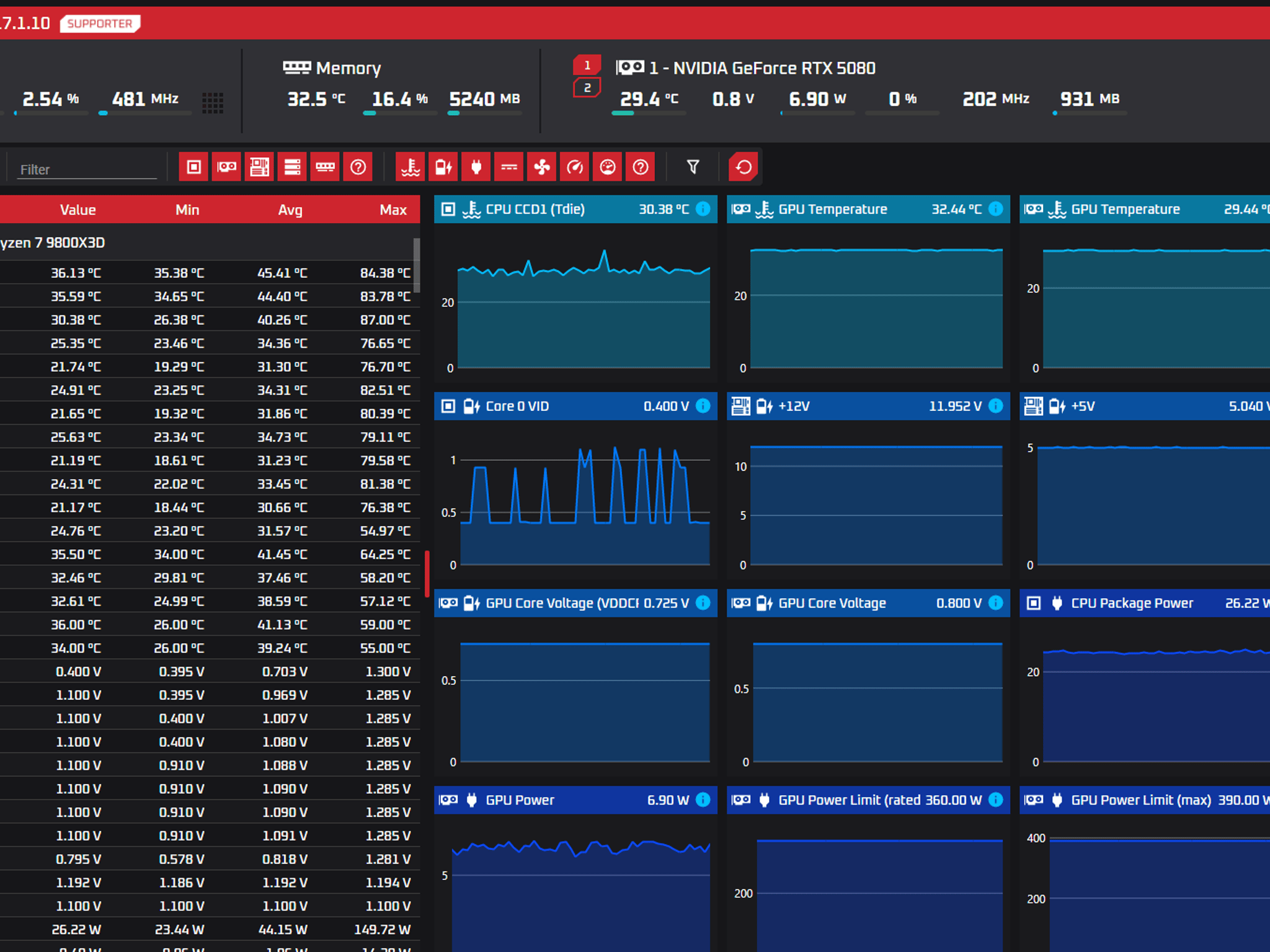The image size is (1270, 952).
Task: Click the fan sensor filter icon
Action: [542, 167]
